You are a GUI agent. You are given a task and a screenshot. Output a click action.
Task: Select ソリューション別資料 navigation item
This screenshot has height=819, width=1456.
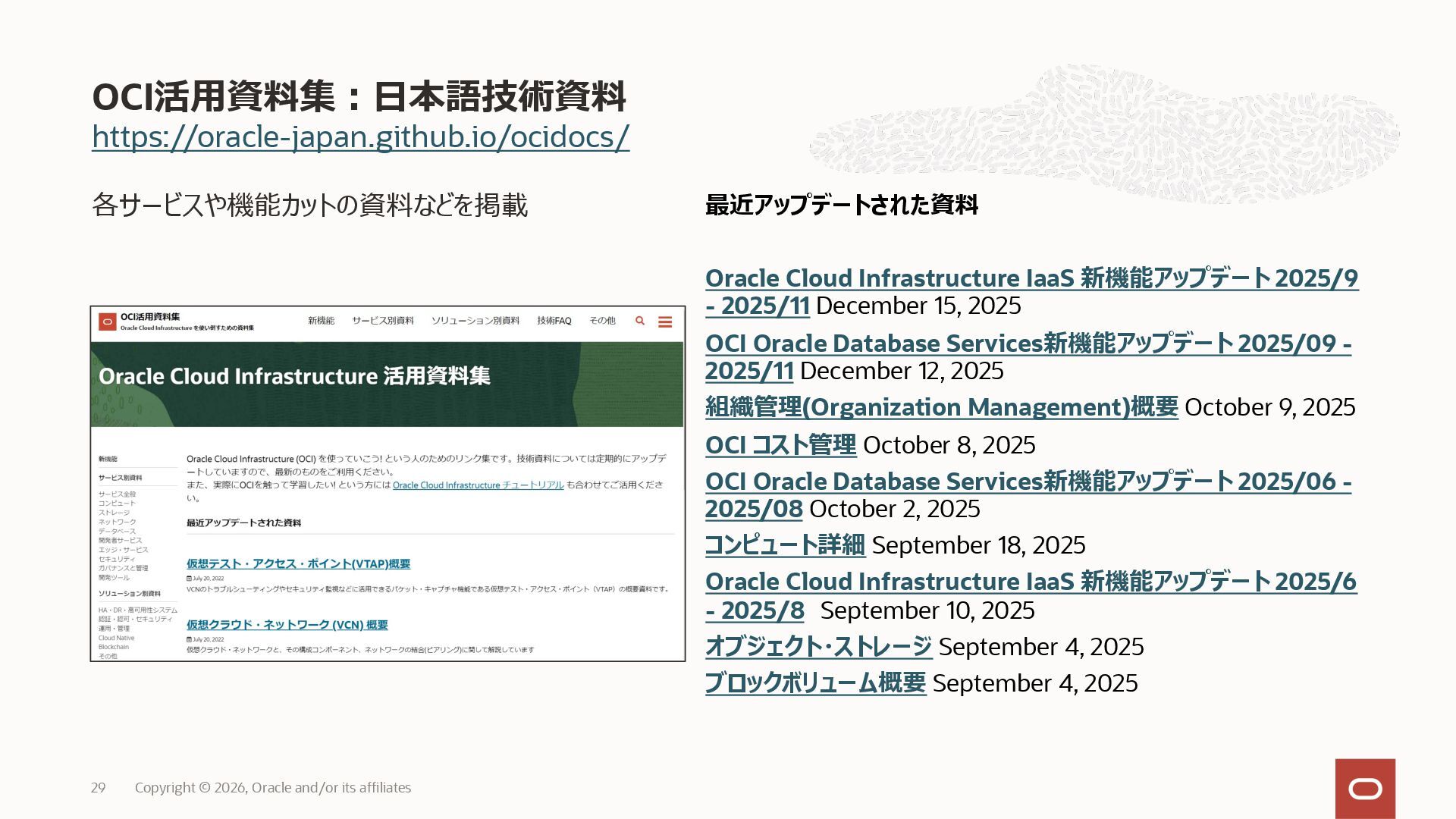click(x=475, y=321)
